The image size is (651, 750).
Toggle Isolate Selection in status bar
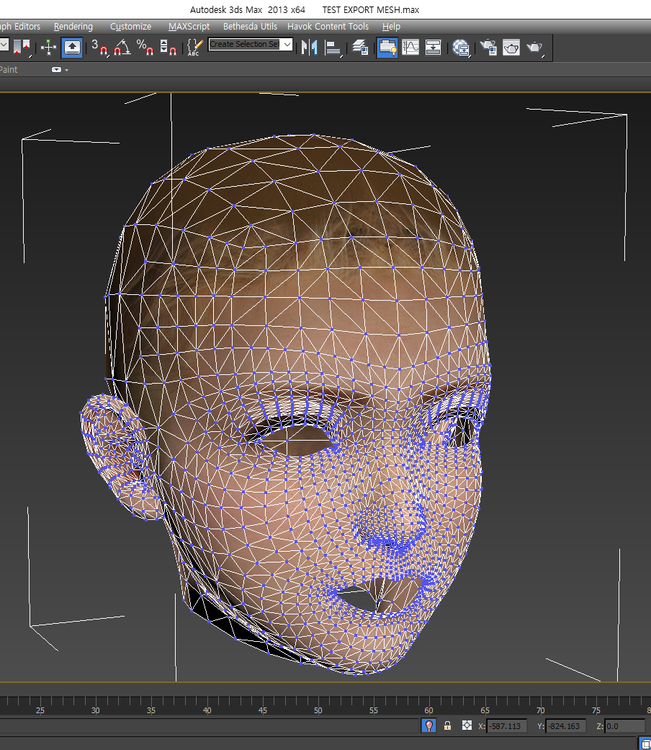click(x=429, y=726)
